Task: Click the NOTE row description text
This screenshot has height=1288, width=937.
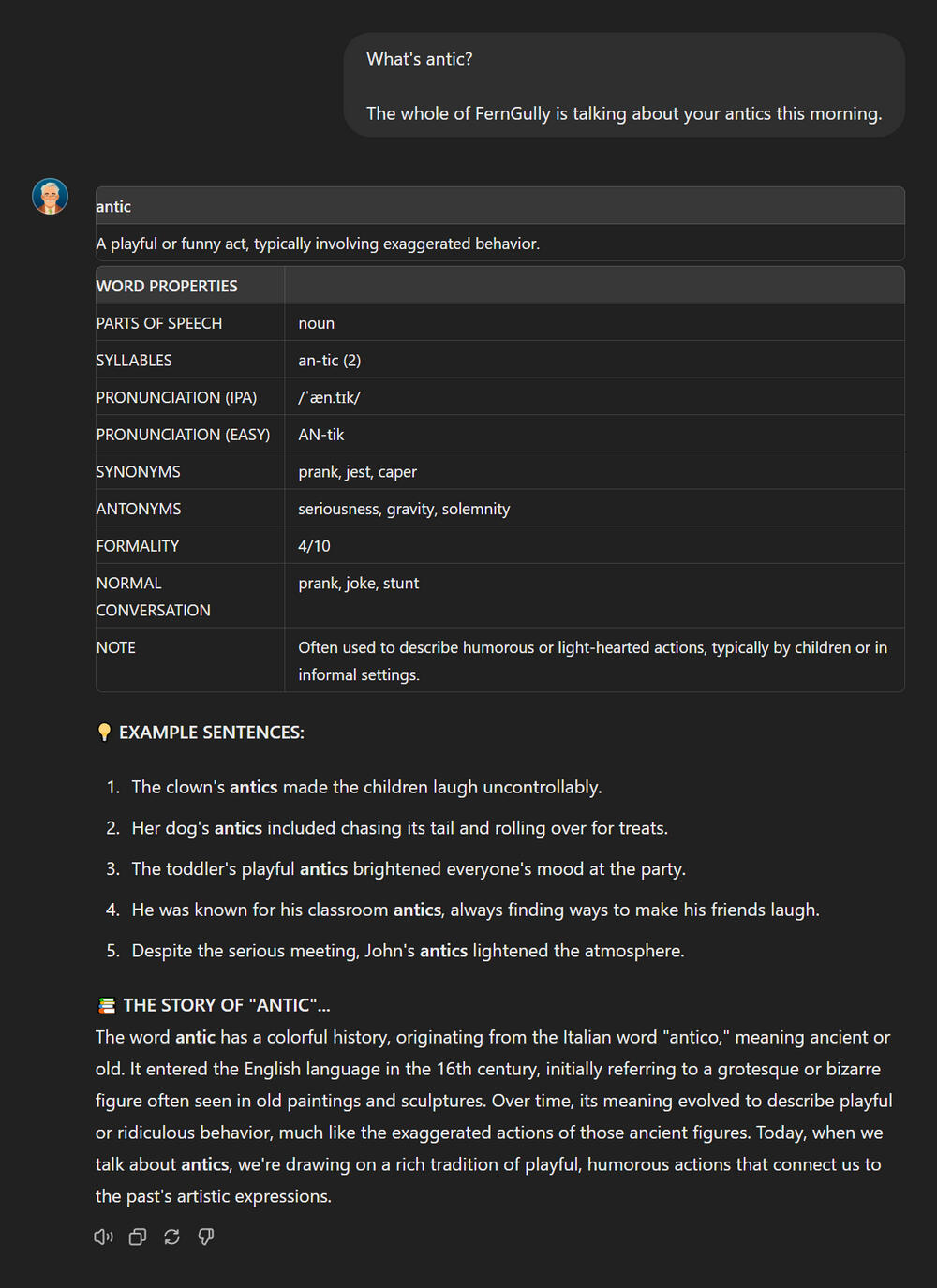Action: [x=592, y=660]
